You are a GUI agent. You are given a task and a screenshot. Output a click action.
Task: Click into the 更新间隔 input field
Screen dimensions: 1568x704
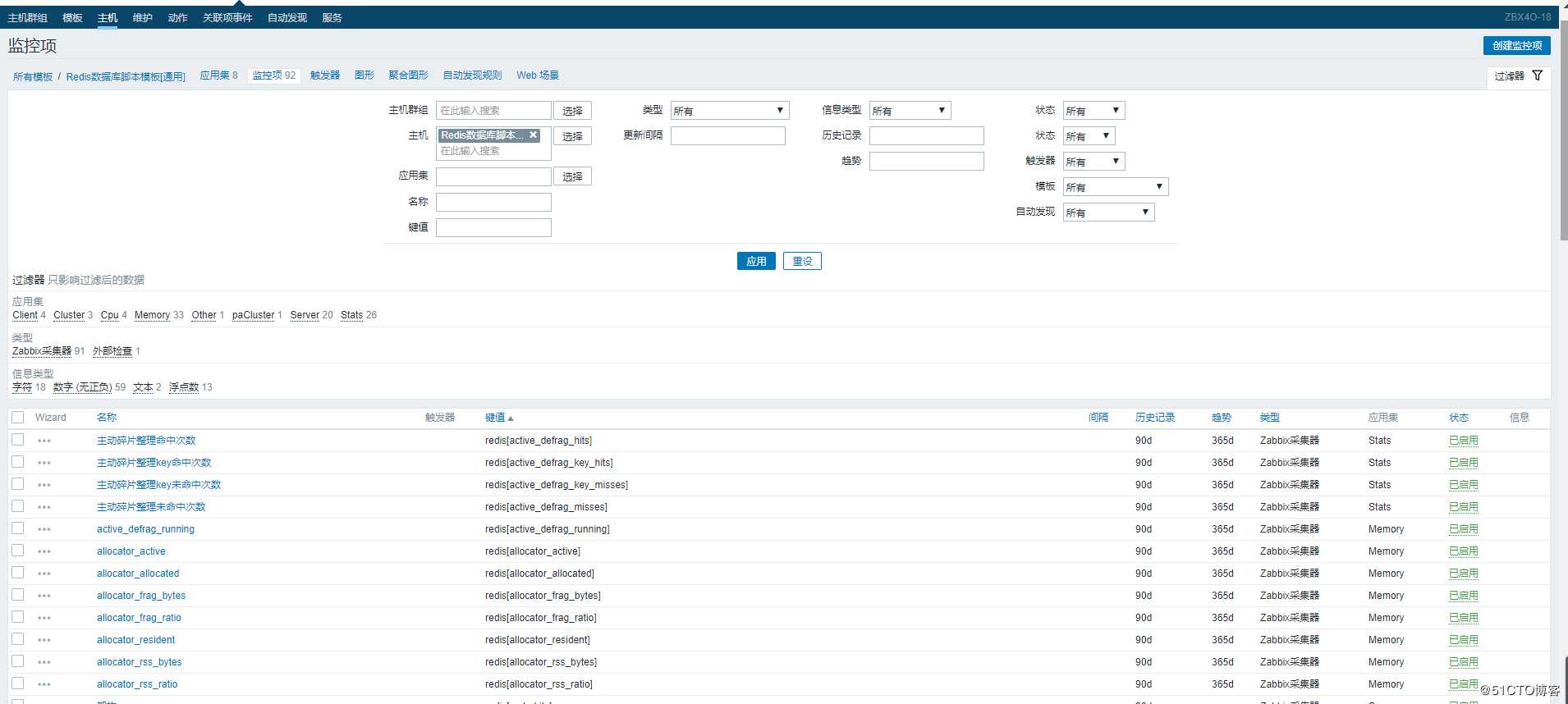(x=728, y=136)
